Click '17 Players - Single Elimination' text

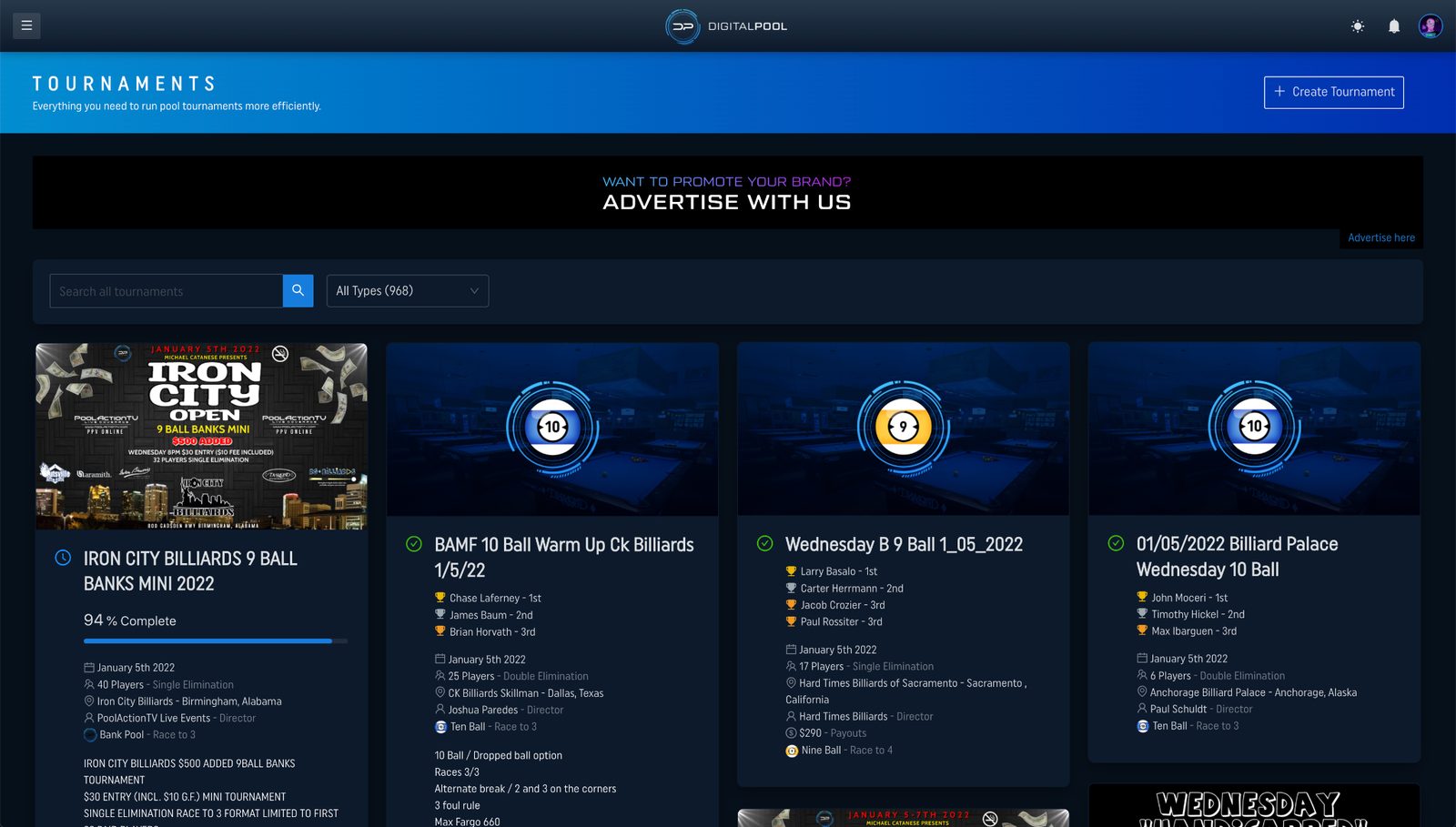866,667
